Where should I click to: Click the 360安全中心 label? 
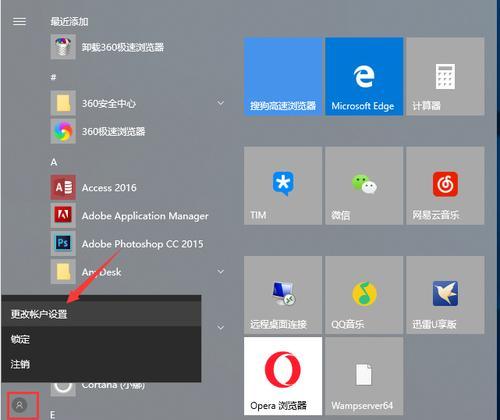(109, 103)
